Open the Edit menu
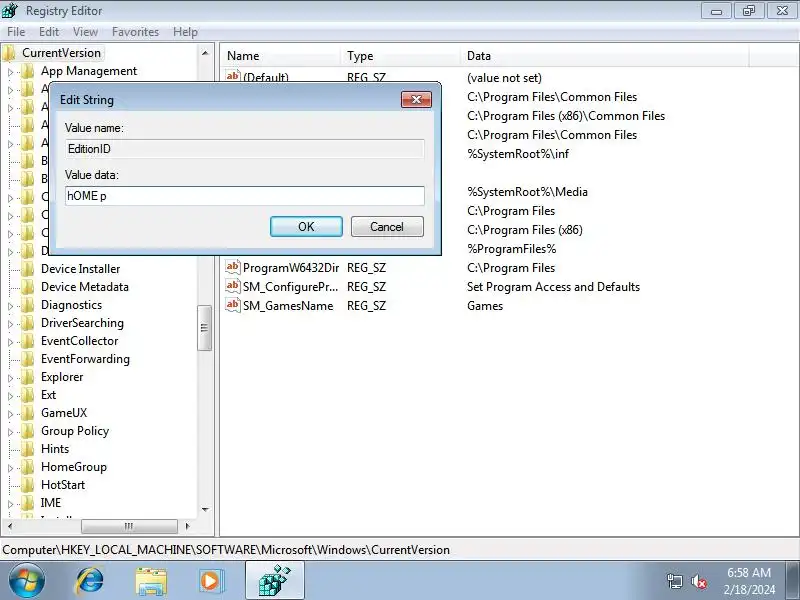The width and height of the screenshot is (800, 600). pyautogui.click(x=49, y=32)
